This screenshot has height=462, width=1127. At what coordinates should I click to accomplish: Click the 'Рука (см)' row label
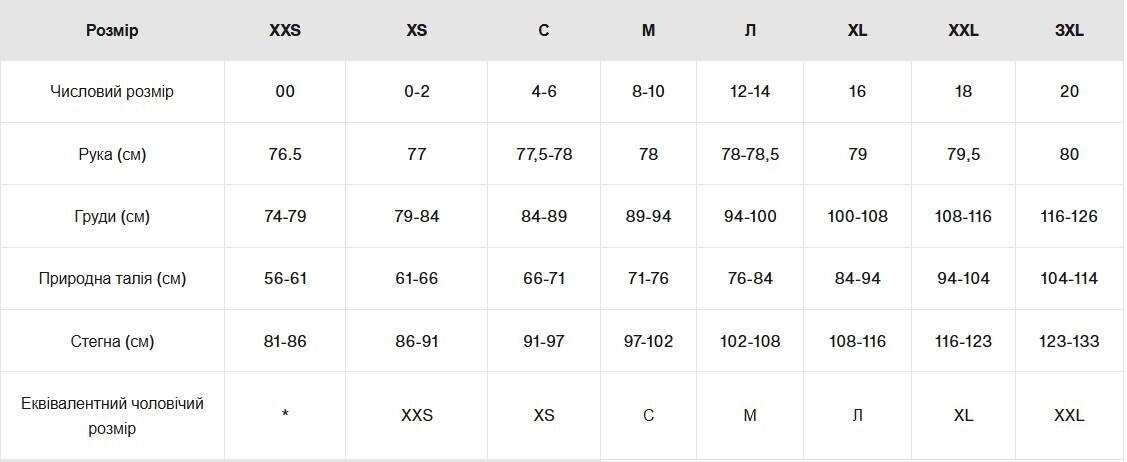pyautogui.click(x=112, y=154)
